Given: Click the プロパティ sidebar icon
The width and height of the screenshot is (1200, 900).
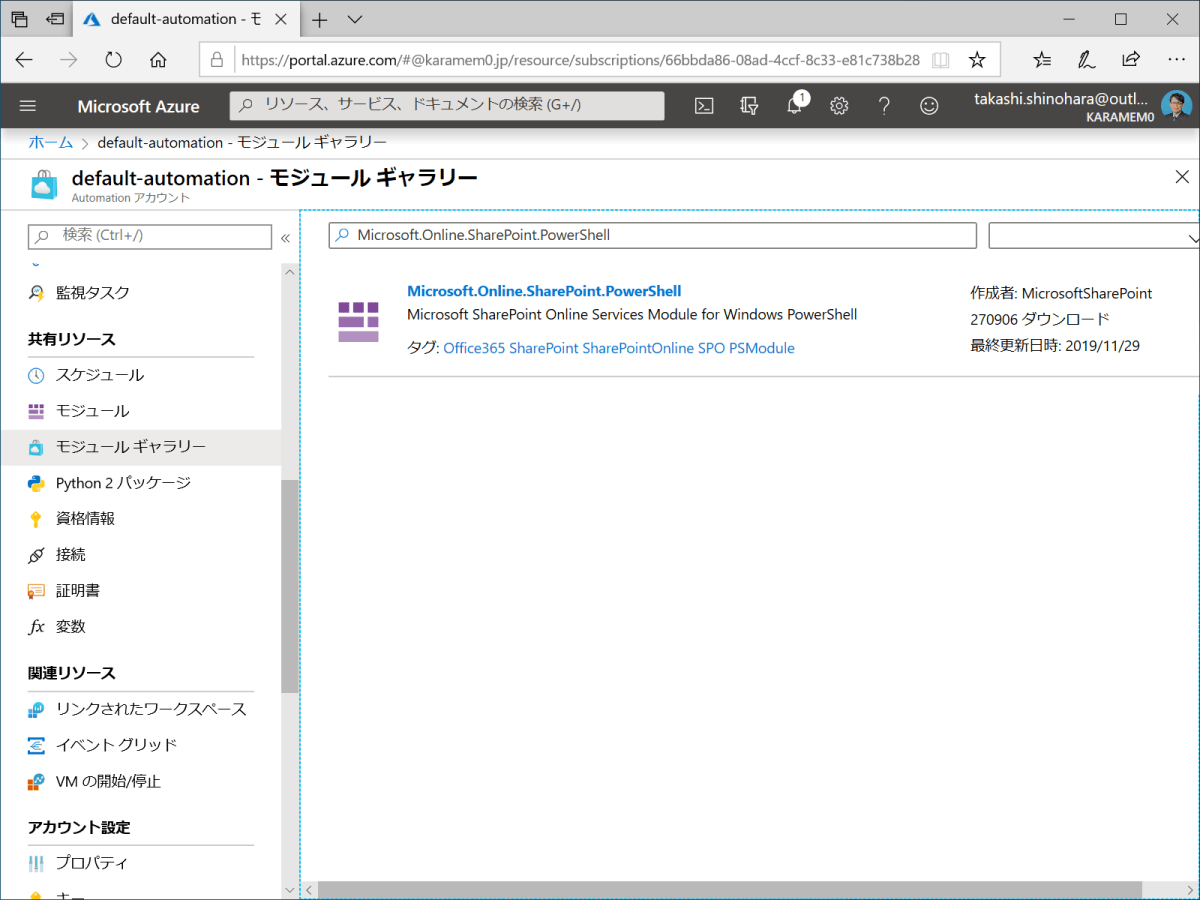Looking at the screenshot, I should pyautogui.click(x=36, y=863).
